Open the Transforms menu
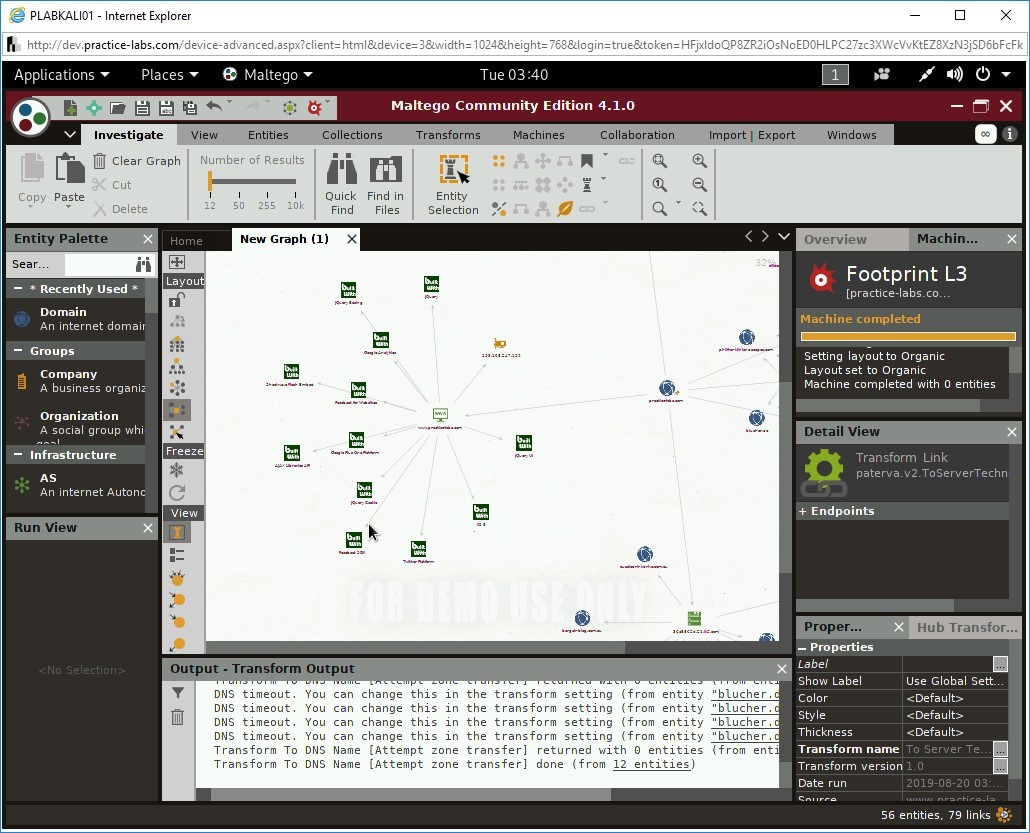Screen dimensions: 1030x833 pos(447,134)
